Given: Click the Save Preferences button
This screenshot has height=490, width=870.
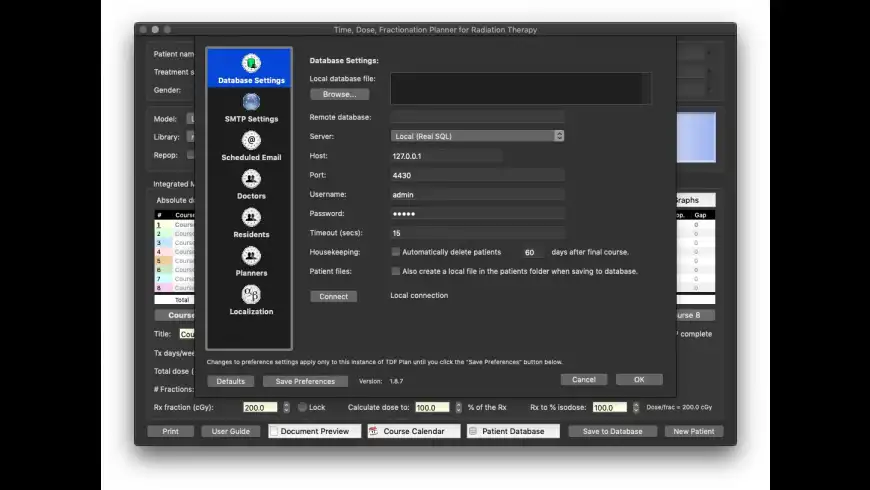Looking at the screenshot, I should 305,381.
